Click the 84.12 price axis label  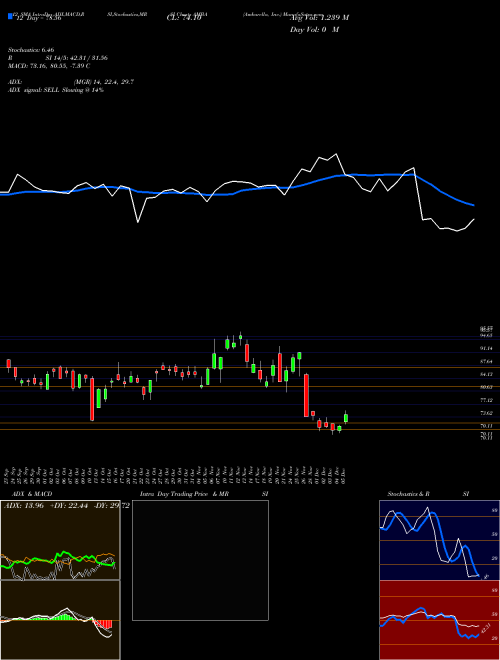click(486, 374)
